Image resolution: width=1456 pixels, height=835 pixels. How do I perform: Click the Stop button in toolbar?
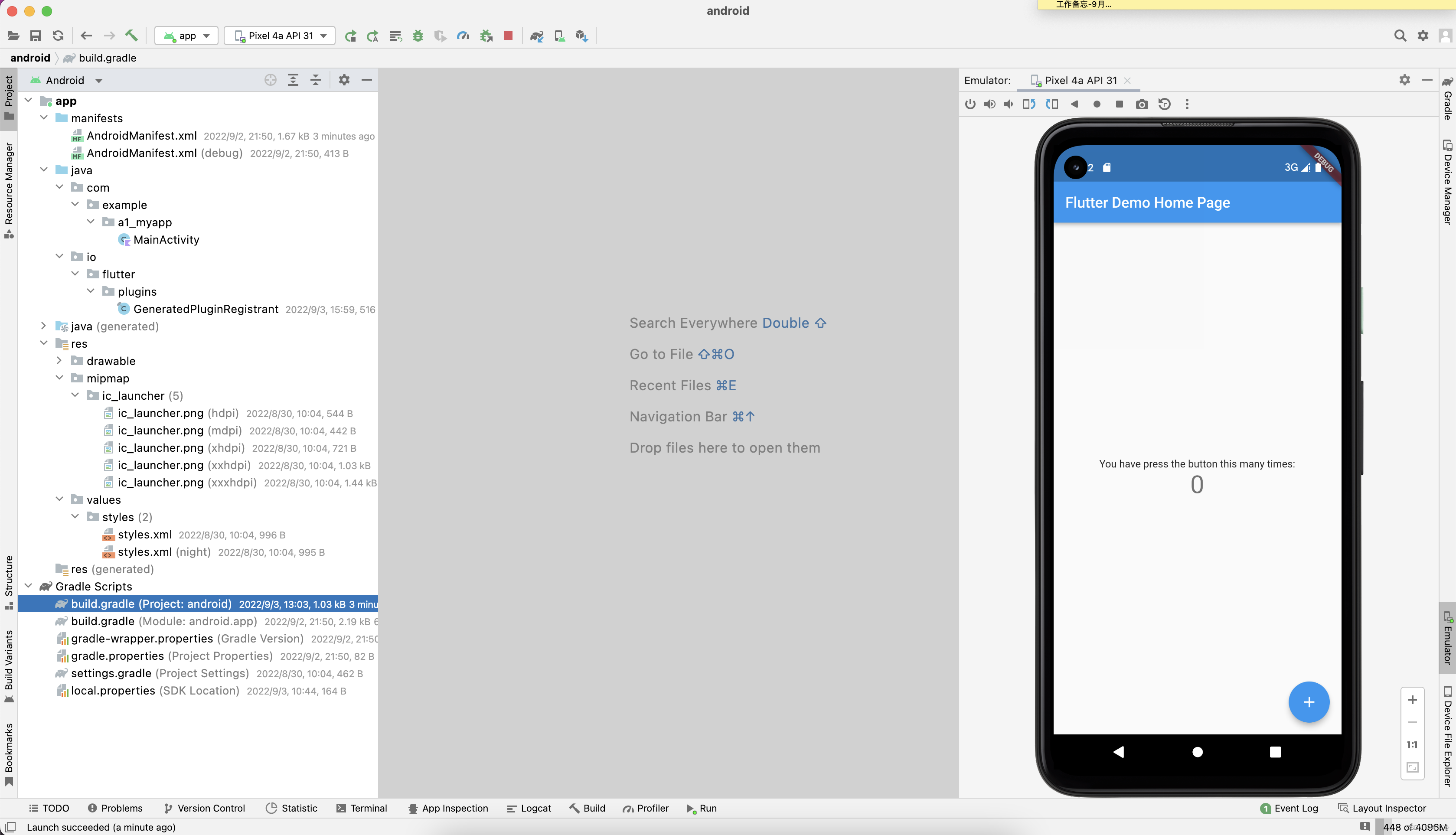(508, 36)
